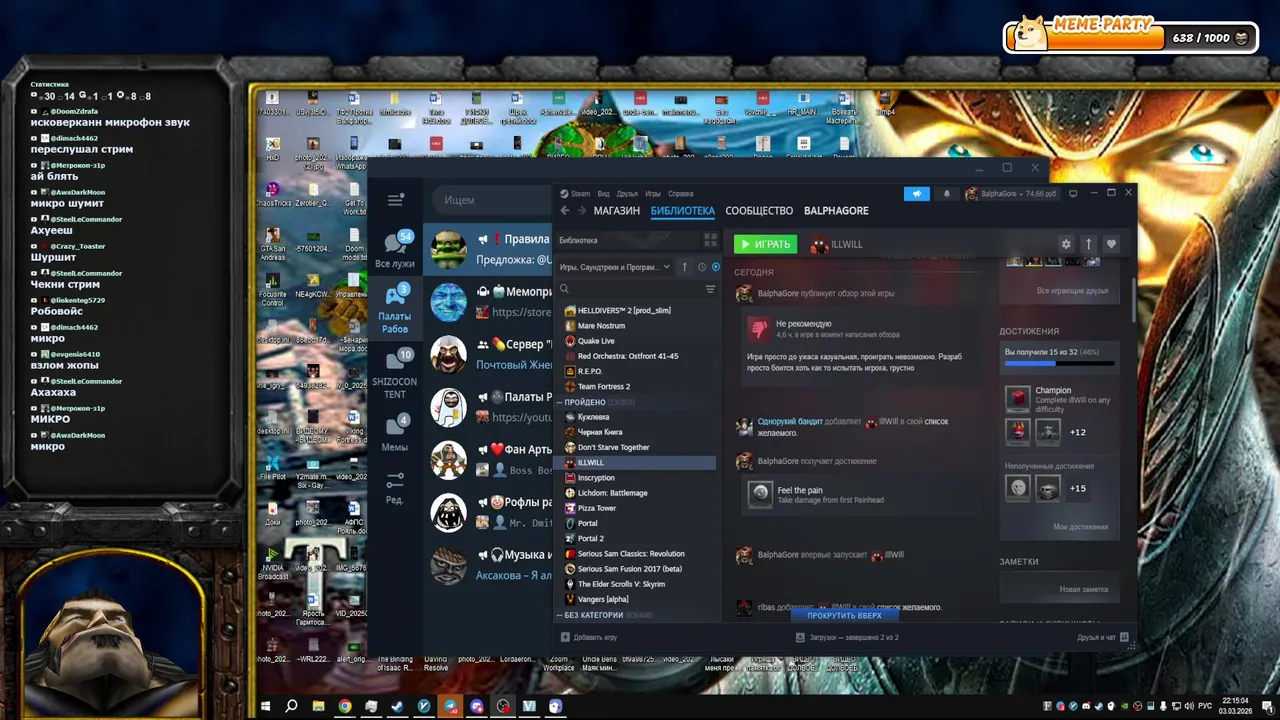Select 'HELLDIVERS™ 2 [prod_slim]' in library
The image size is (1280, 720).
click(x=636, y=311)
